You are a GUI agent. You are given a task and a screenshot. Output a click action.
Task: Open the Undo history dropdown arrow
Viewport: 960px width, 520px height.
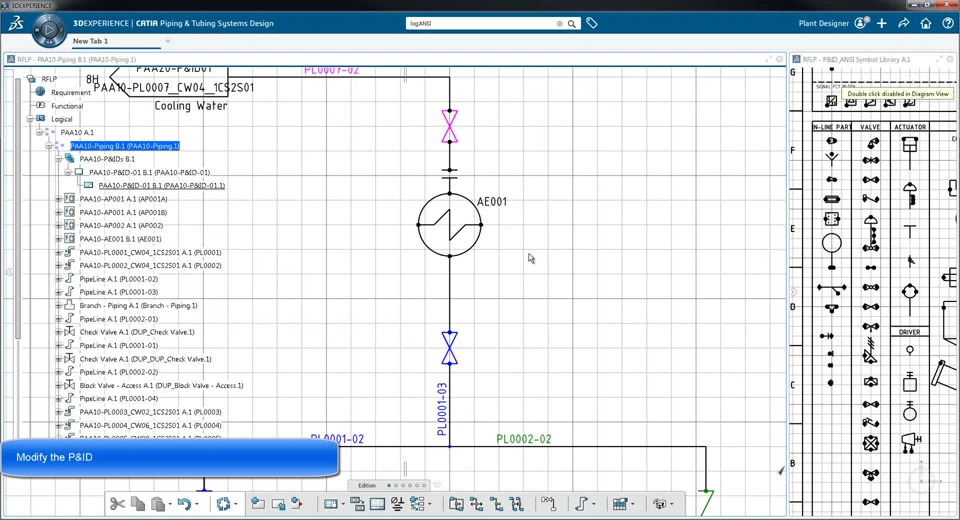197,504
